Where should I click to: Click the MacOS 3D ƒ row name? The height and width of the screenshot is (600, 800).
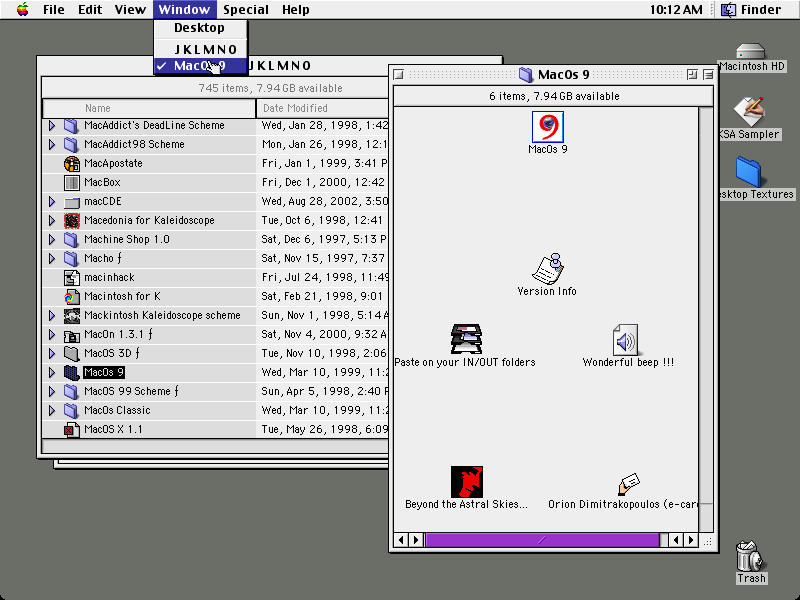(x=112, y=353)
